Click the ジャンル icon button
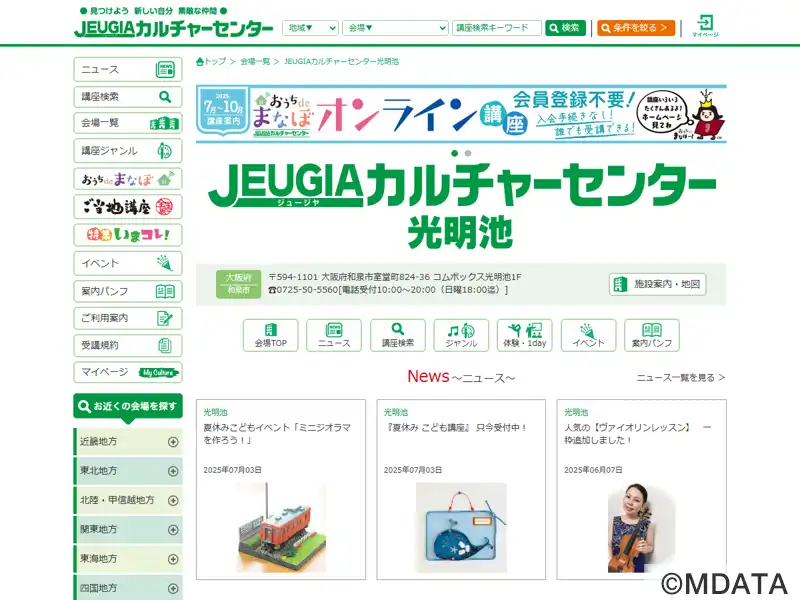The image size is (800, 600). click(461, 335)
